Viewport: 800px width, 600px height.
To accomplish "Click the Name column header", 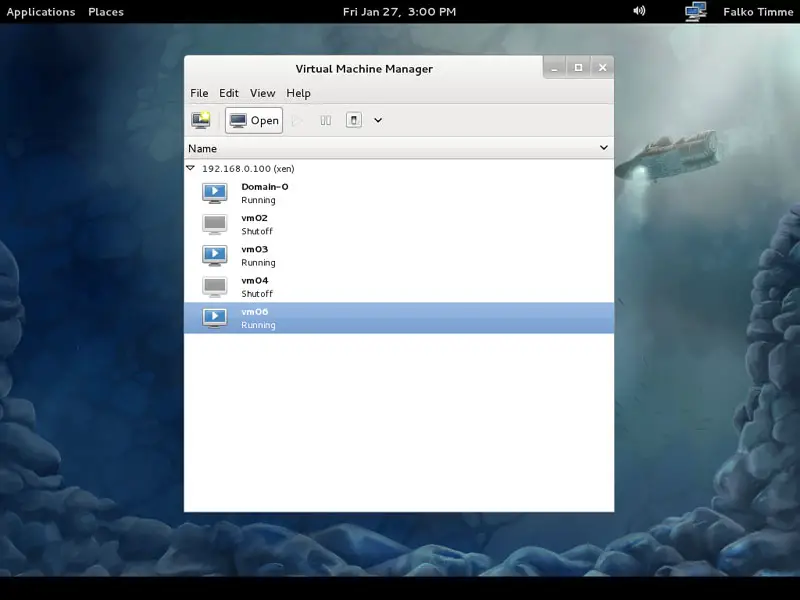I will coord(399,148).
